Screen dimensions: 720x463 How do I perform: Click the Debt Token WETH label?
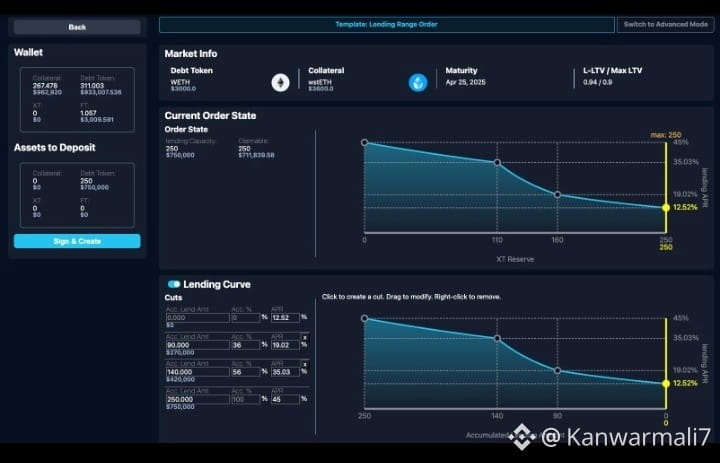pos(180,82)
